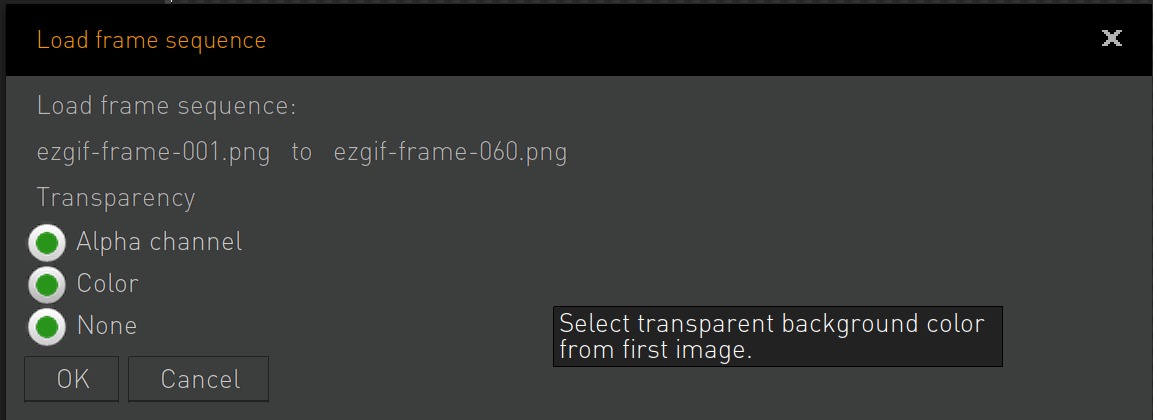Click the orange "Load frame sequence" title
The image size is (1153, 420).
[x=151, y=40]
